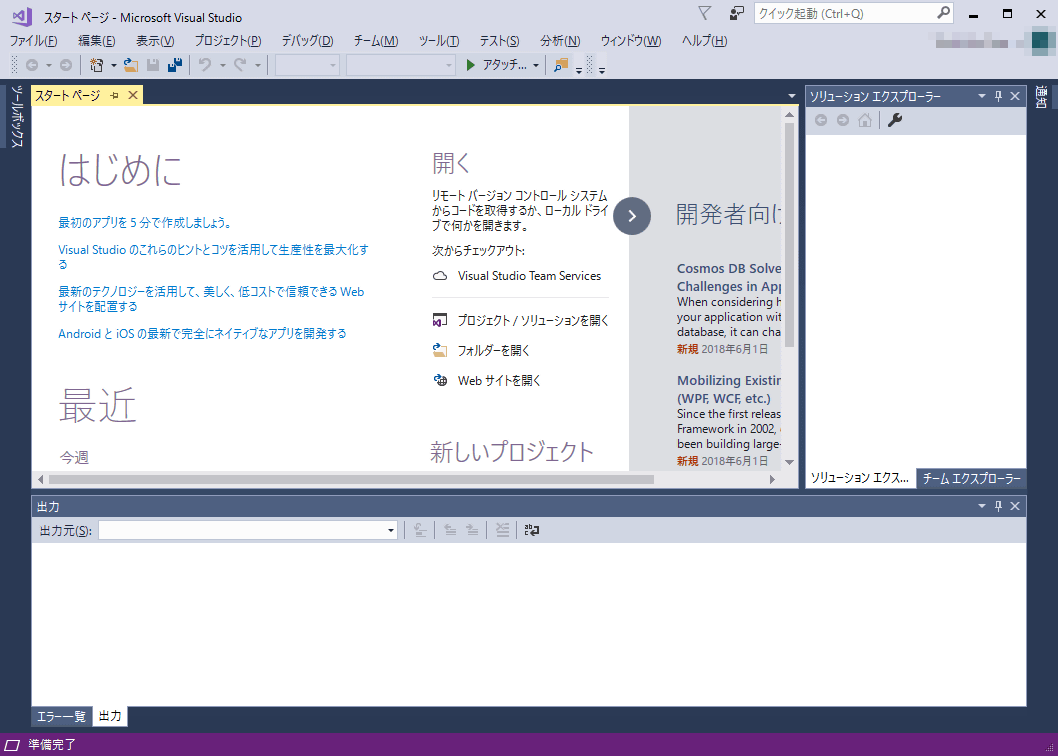The image size is (1058, 756).
Task: Click the Save All double-disk icon
Action: pos(175,65)
